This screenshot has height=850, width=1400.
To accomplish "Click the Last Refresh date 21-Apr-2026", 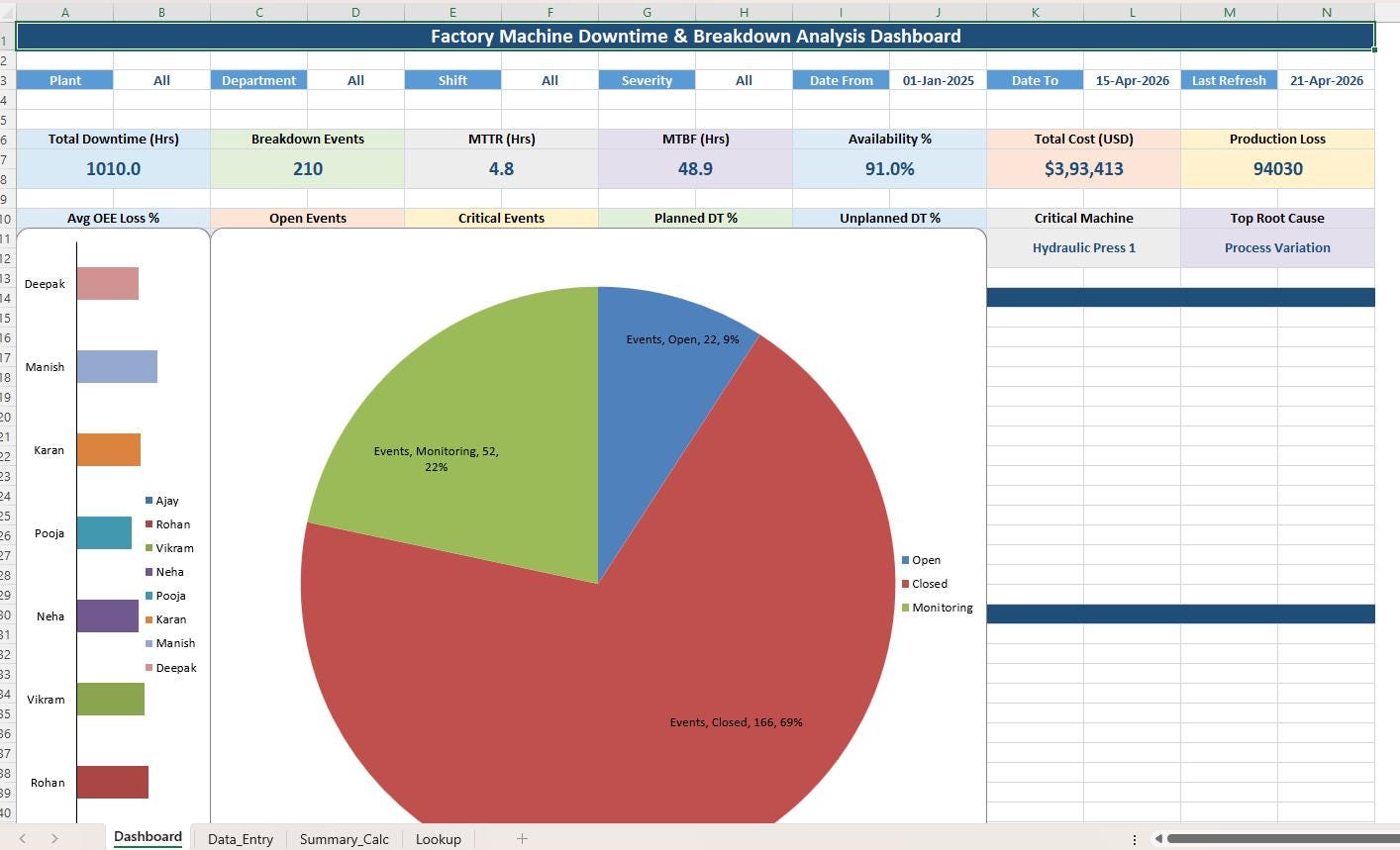I will pyautogui.click(x=1326, y=80).
